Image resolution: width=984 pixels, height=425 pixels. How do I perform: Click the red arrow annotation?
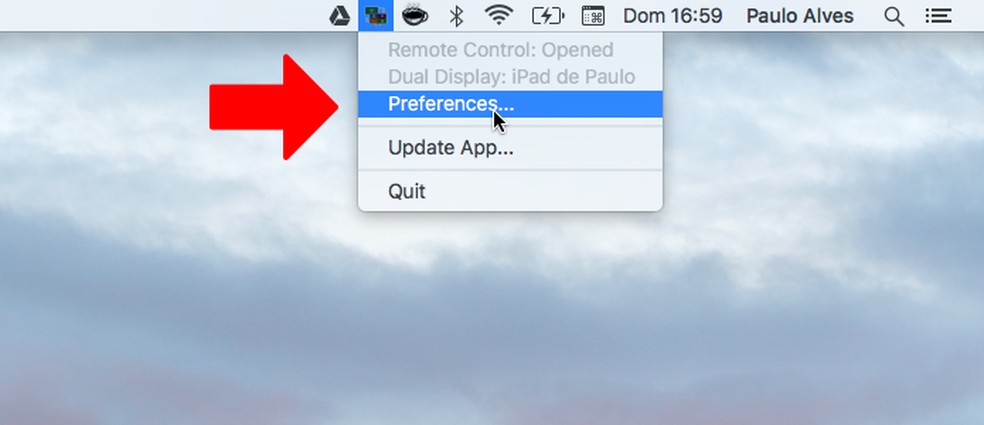click(x=274, y=107)
